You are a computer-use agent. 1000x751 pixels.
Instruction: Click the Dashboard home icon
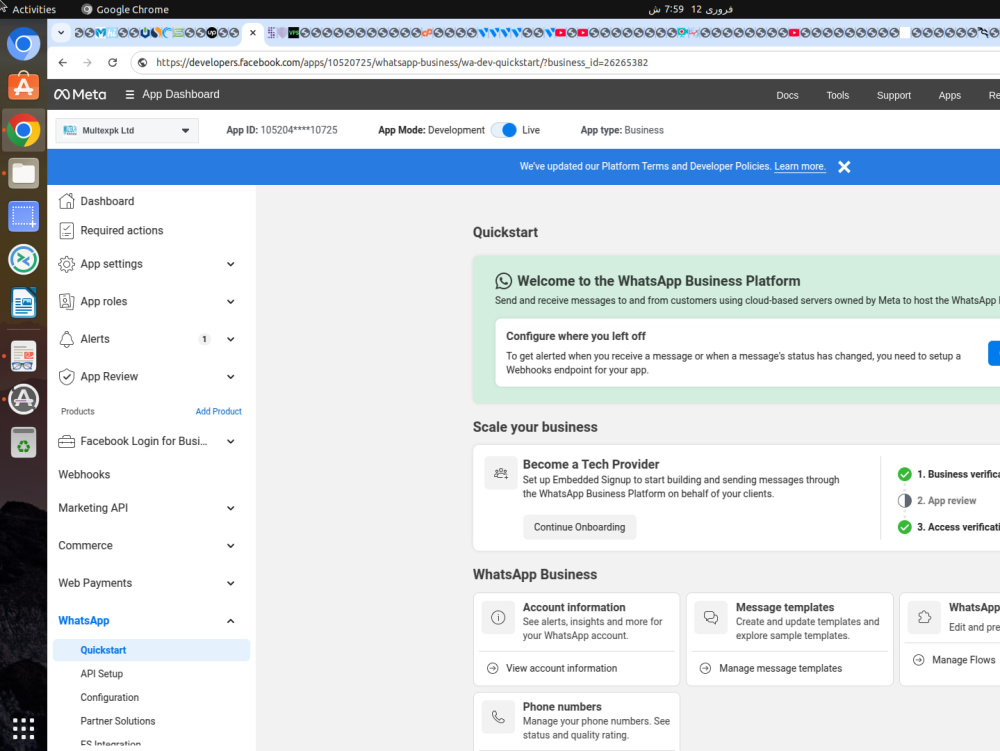pyautogui.click(x=66, y=201)
